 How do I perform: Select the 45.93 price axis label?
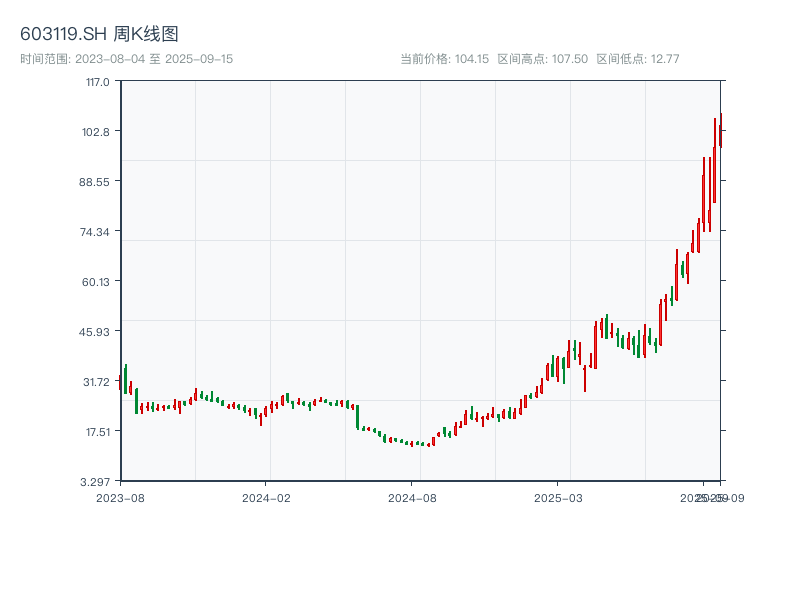(96, 331)
